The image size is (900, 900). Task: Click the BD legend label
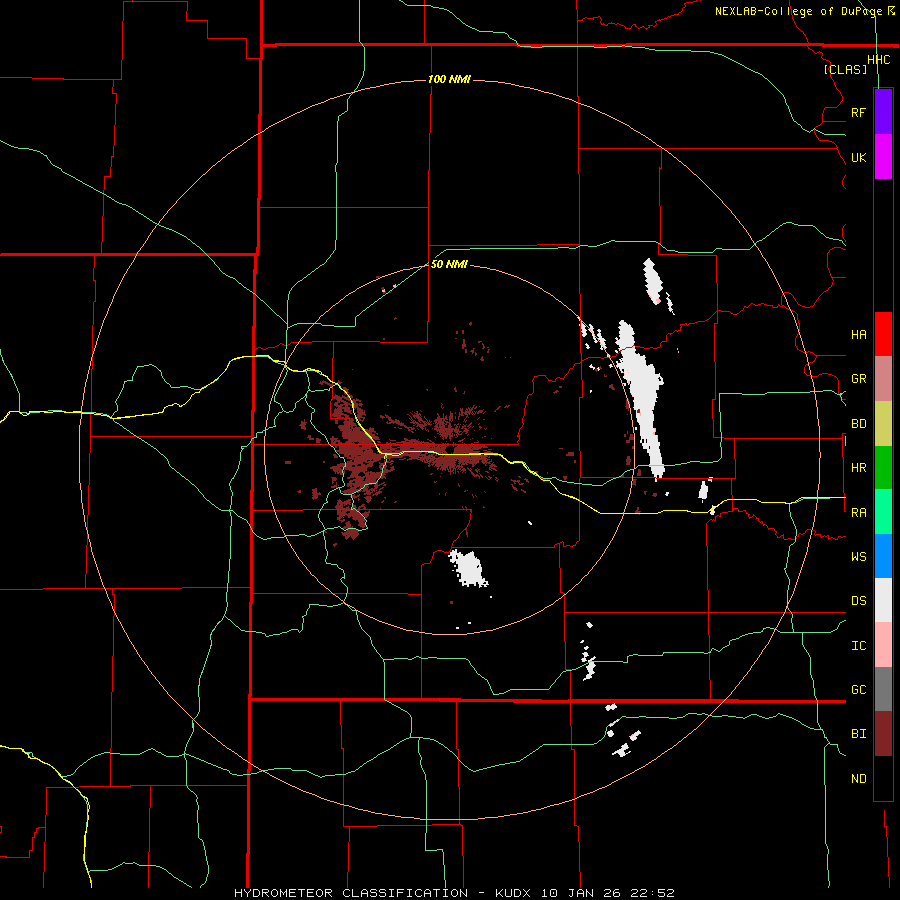[858, 424]
